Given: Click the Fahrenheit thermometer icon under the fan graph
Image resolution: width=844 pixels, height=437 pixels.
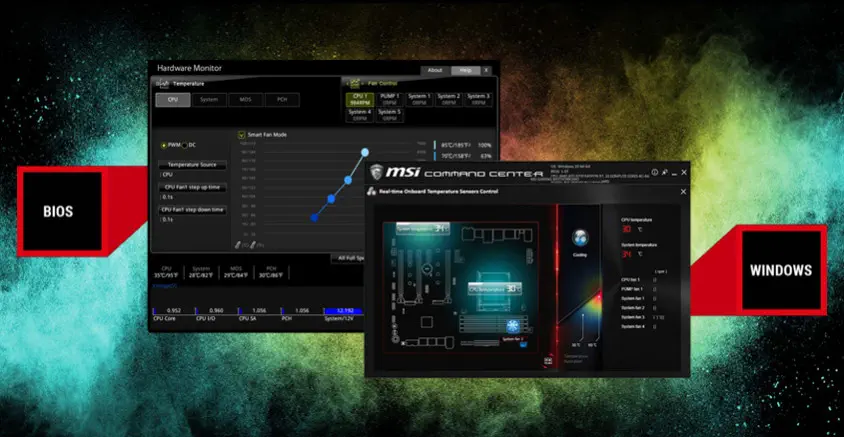Looking at the screenshot, I should pos(253,245).
